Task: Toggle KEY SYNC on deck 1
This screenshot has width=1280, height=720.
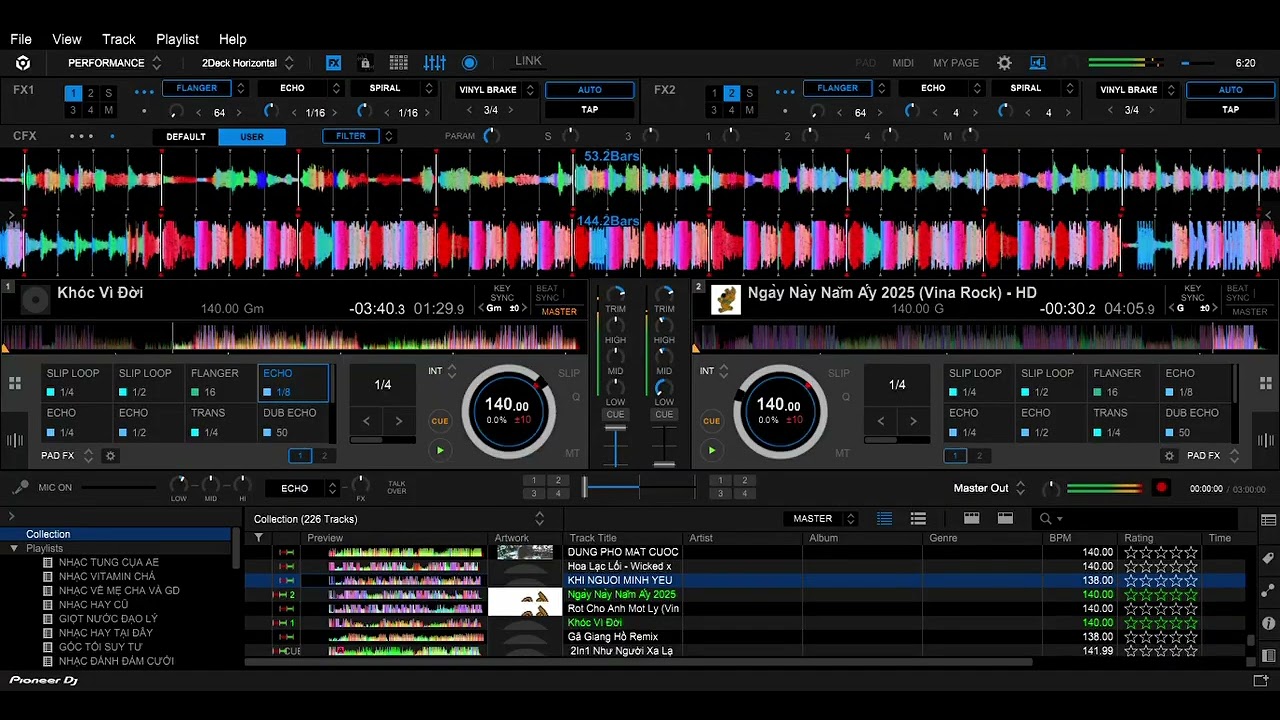Action: (502, 293)
